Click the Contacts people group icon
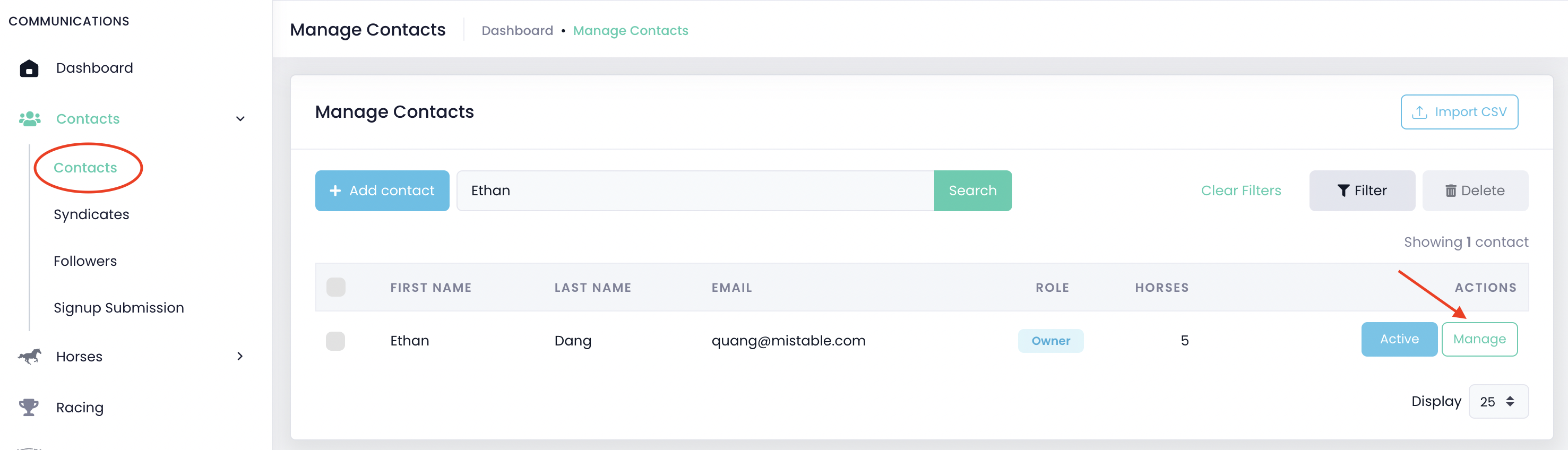 pos(29,119)
